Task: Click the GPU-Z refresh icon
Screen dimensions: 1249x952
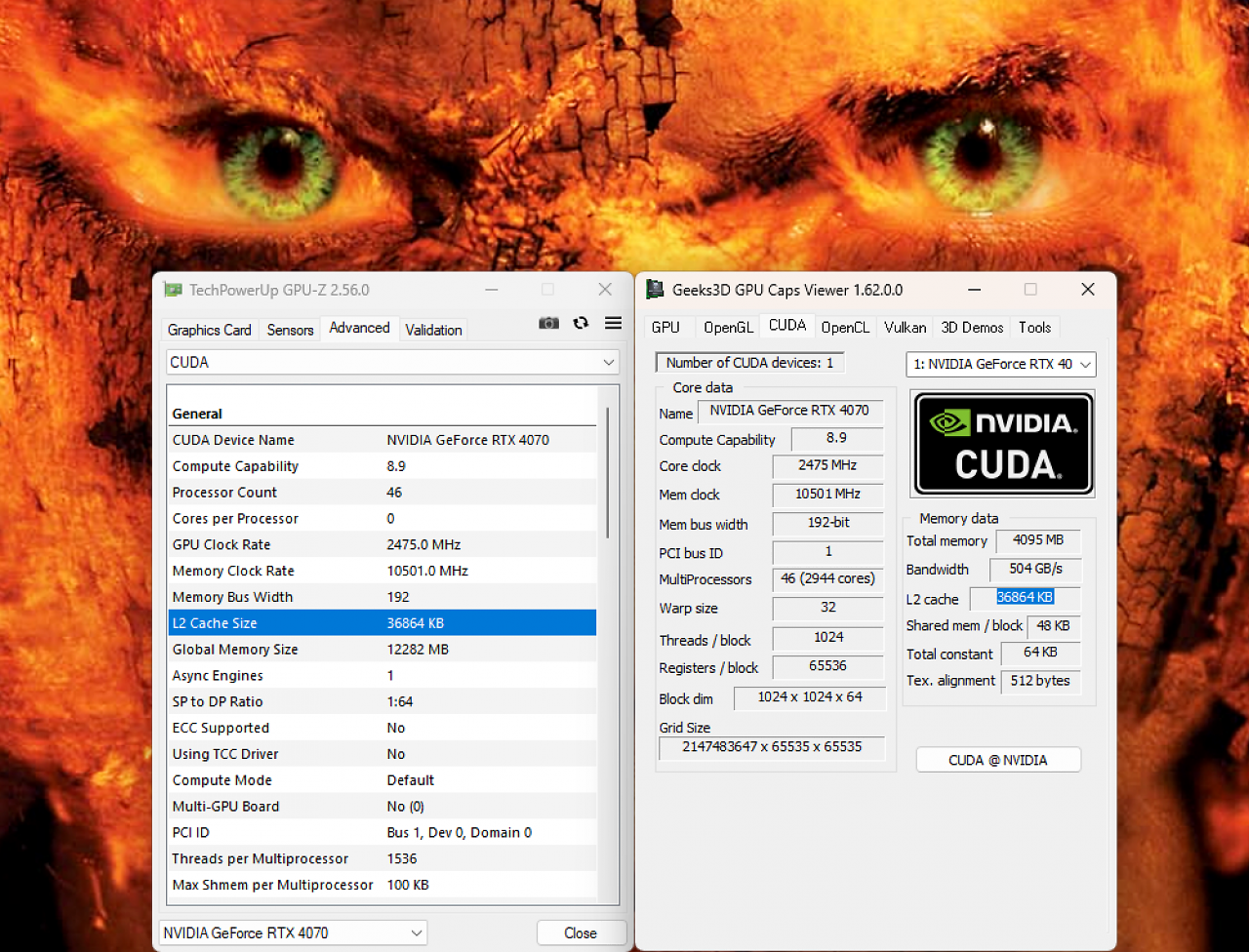Action: (x=581, y=323)
